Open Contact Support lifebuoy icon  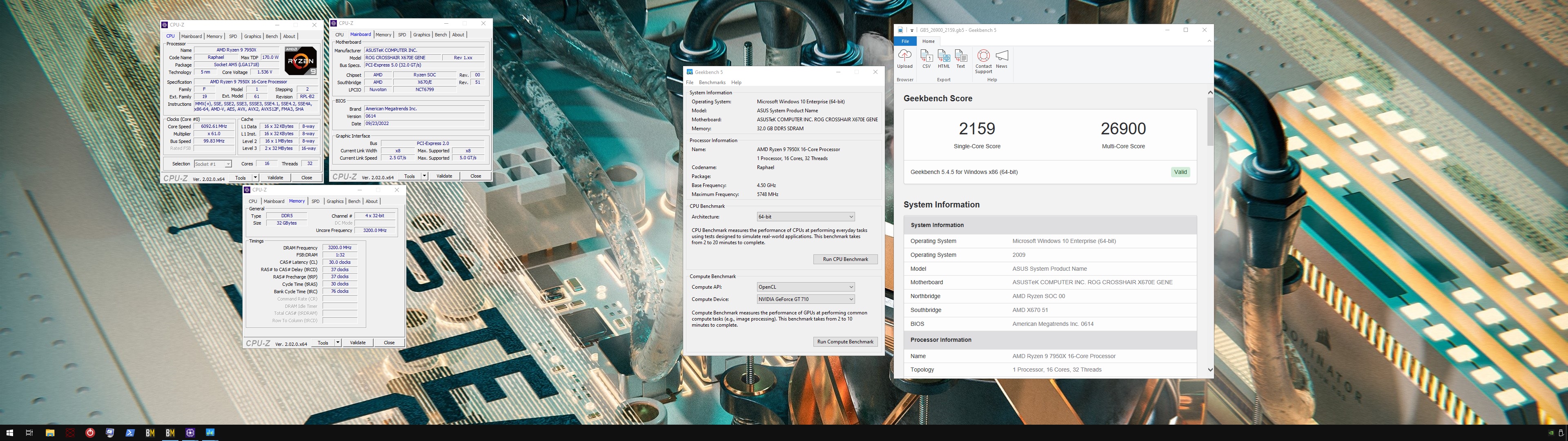tap(983, 56)
